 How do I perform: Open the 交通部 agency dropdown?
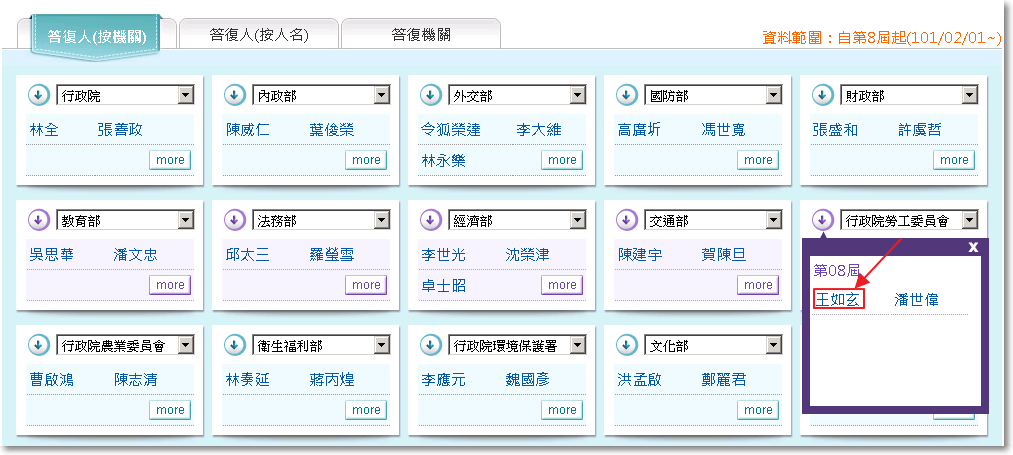tap(772, 221)
